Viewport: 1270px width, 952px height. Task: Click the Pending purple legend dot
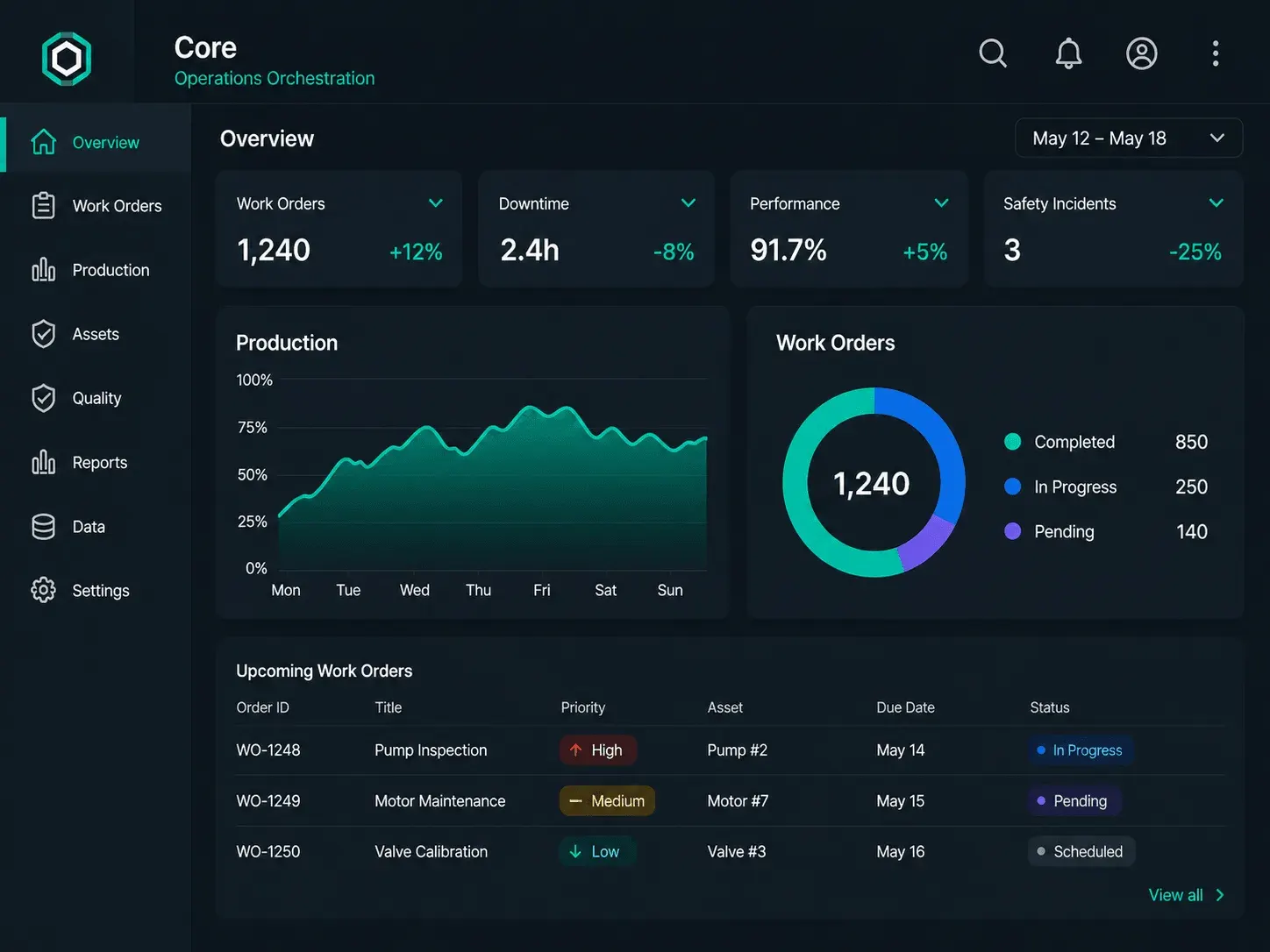coord(1012,531)
